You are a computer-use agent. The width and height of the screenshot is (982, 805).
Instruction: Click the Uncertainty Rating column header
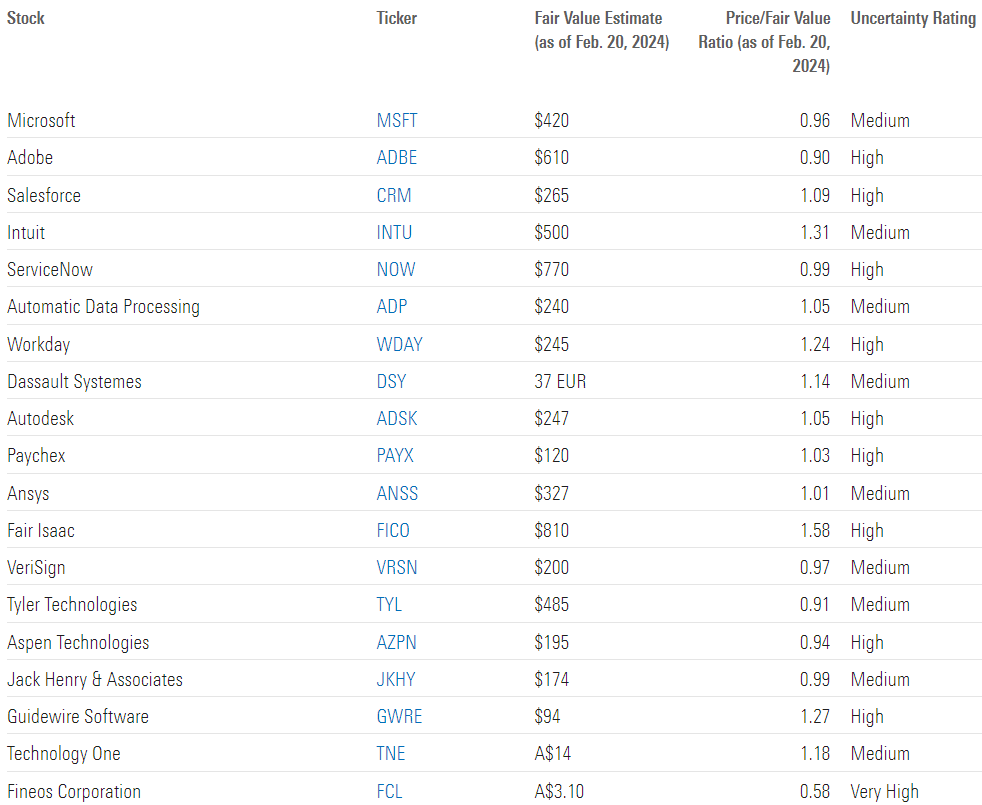click(913, 19)
